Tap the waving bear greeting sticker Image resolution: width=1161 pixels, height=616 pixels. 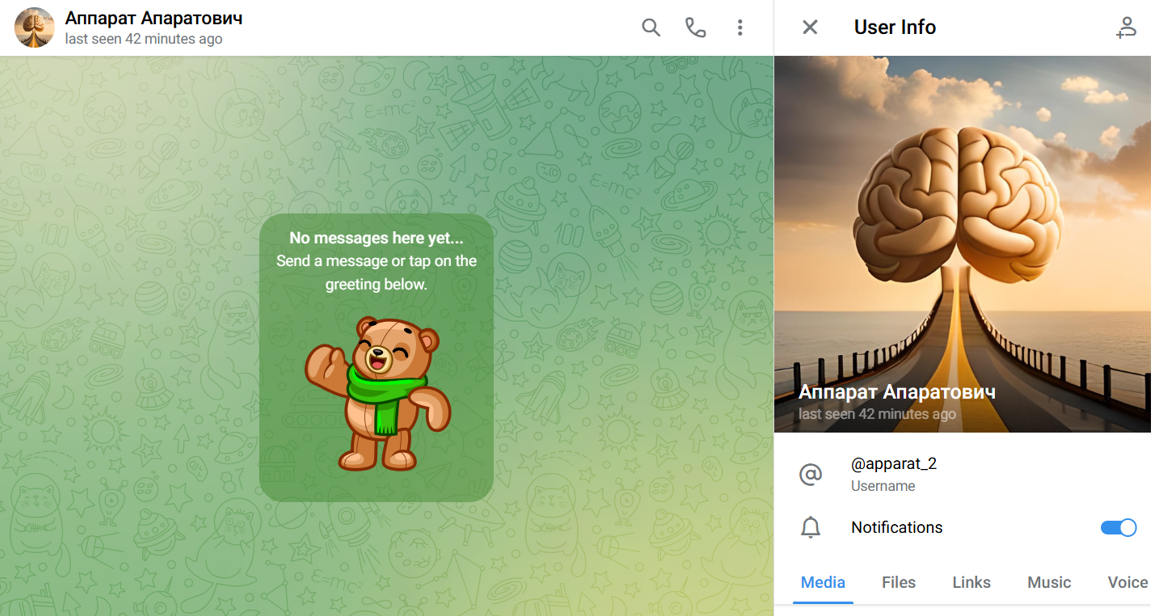point(377,394)
